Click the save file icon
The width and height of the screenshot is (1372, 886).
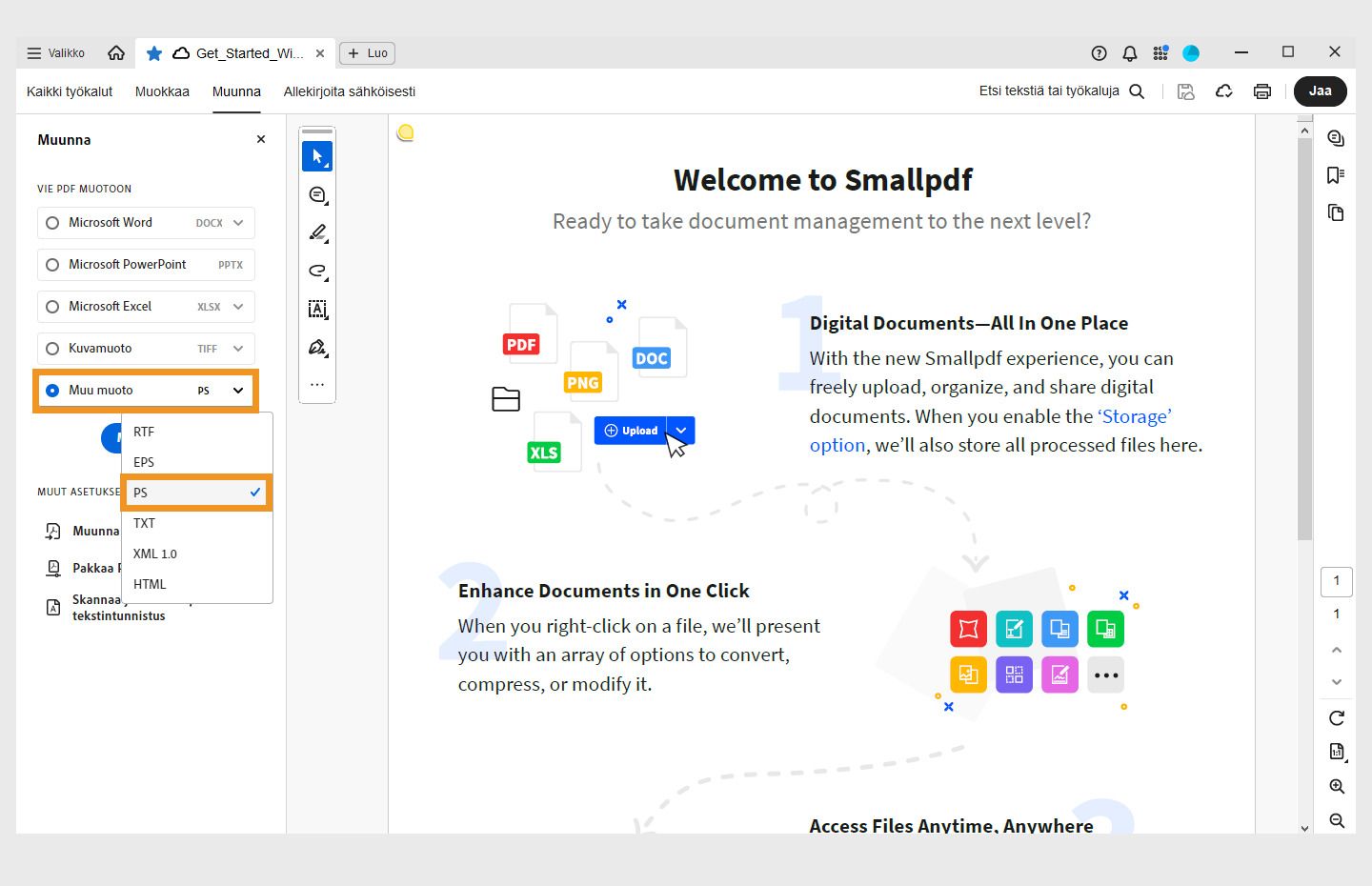coord(1186,91)
